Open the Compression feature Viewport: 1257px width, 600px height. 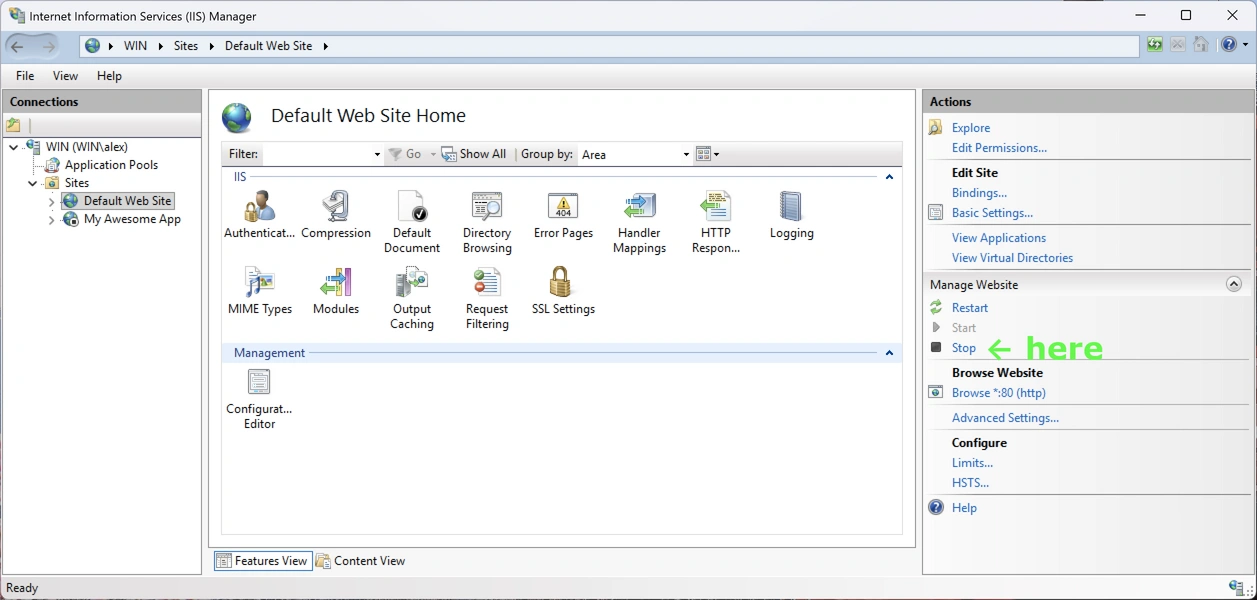(x=336, y=216)
